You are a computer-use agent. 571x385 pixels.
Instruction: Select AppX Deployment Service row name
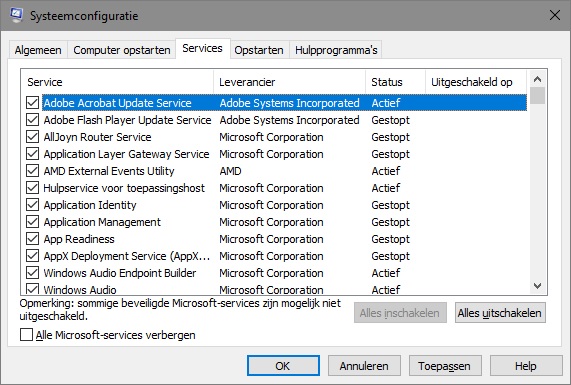pyautogui.click(x=127, y=256)
